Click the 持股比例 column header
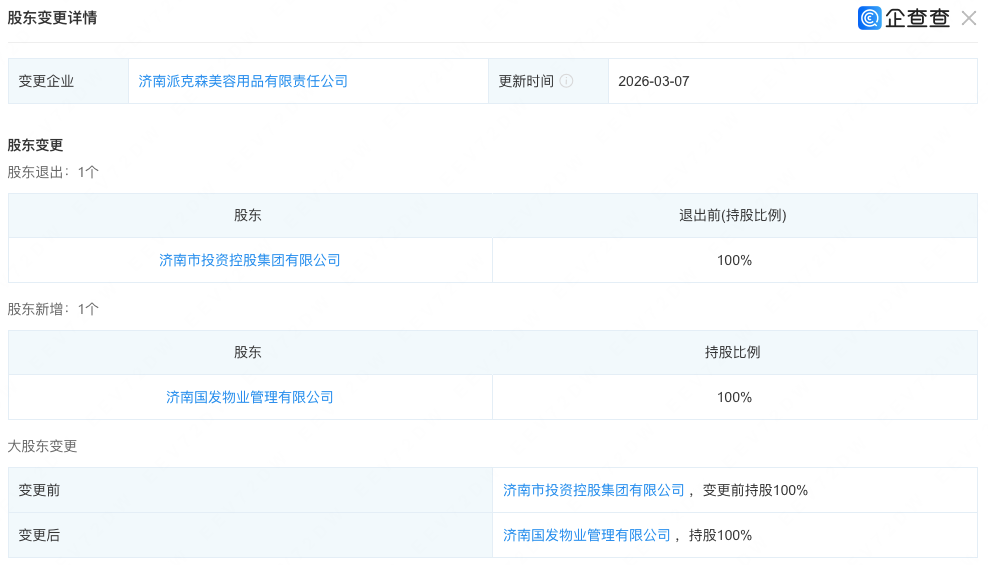988x565 pixels. point(733,352)
